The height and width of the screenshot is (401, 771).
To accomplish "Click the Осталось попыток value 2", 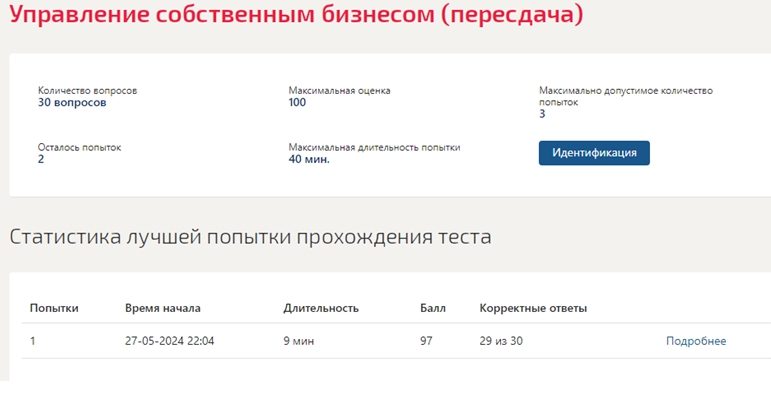I will (x=41, y=159).
